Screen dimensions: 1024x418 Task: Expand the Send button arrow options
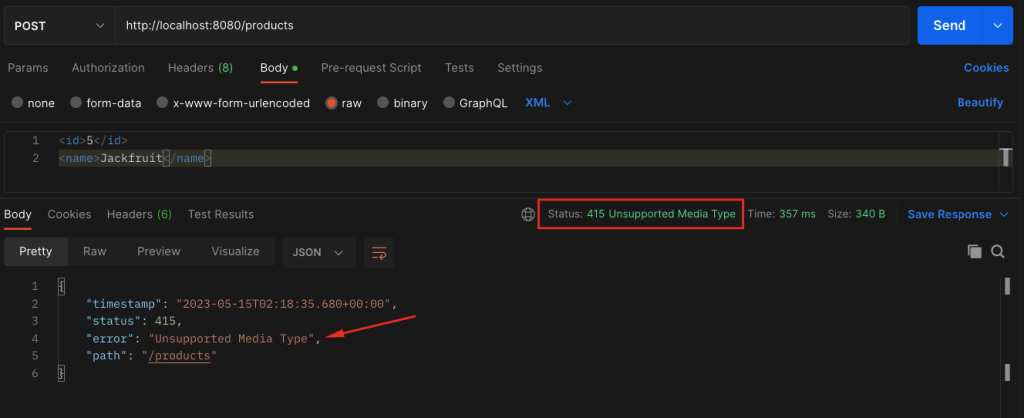coord(997,24)
